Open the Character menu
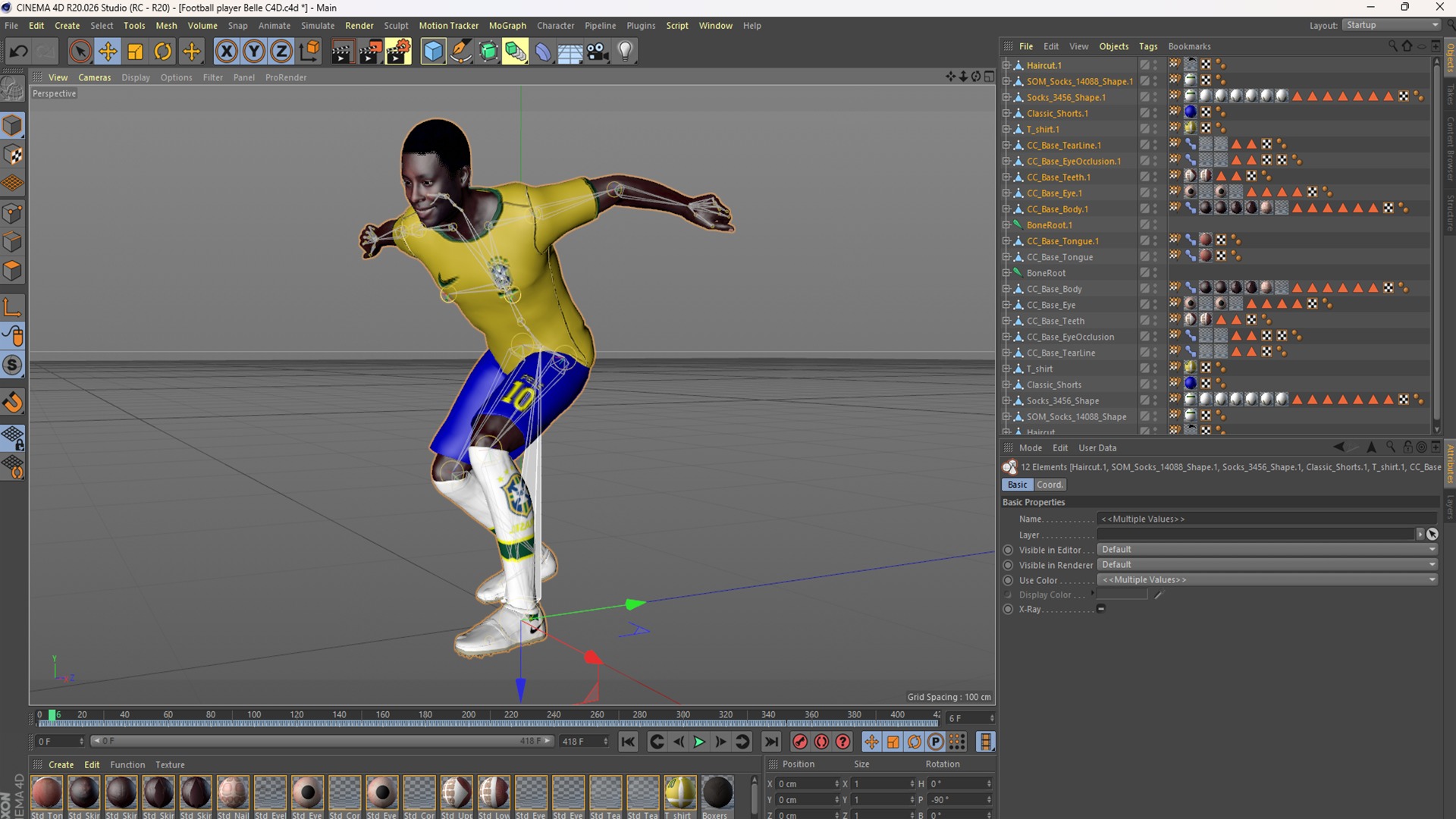Image resolution: width=1456 pixels, height=819 pixels. (x=555, y=25)
